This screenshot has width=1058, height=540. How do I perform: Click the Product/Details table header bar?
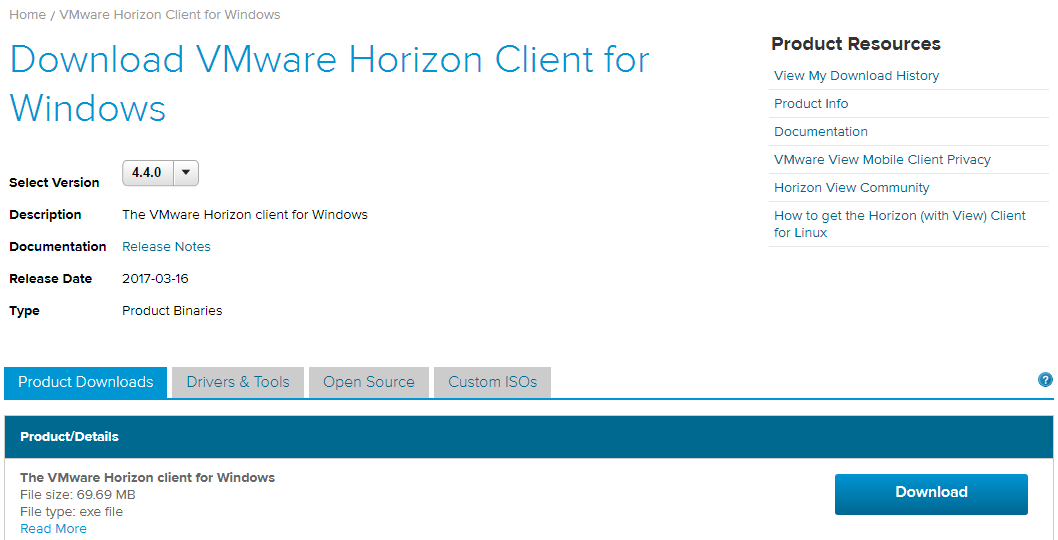pyautogui.click(x=528, y=437)
